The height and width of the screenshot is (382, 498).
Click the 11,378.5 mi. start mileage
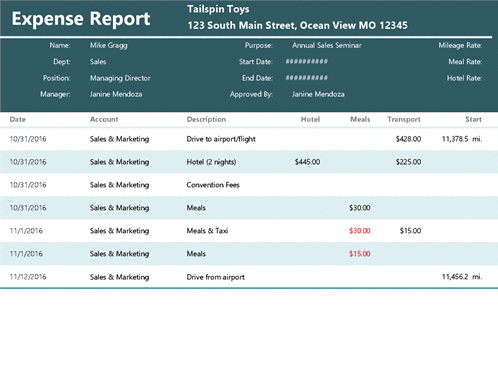pyautogui.click(x=462, y=139)
